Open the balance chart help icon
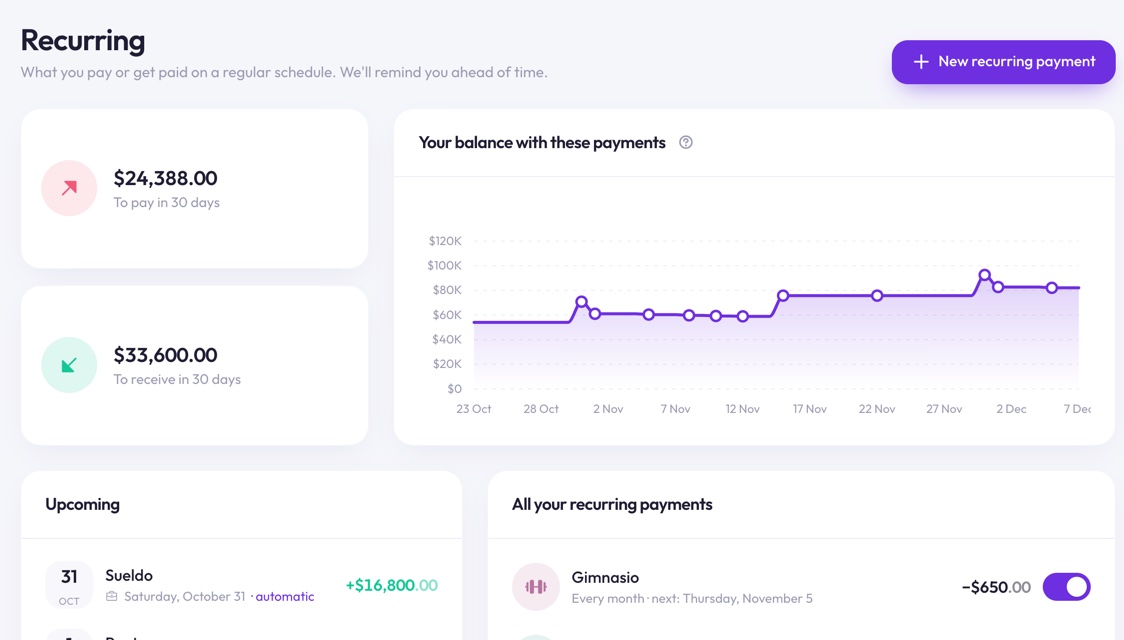Image resolution: width=1124 pixels, height=640 pixels. pos(686,142)
